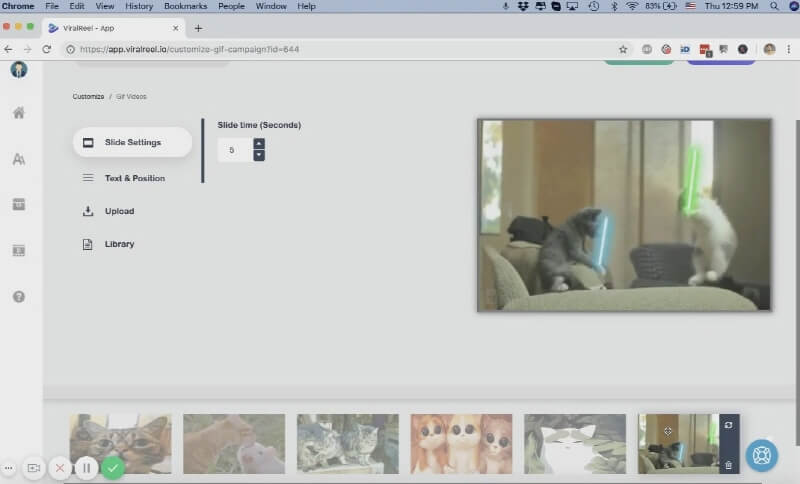The width and height of the screenshot is (800, 484).
Task: Reload the page in Chrome
Action: pyautogui.click(x=46, y=49)
